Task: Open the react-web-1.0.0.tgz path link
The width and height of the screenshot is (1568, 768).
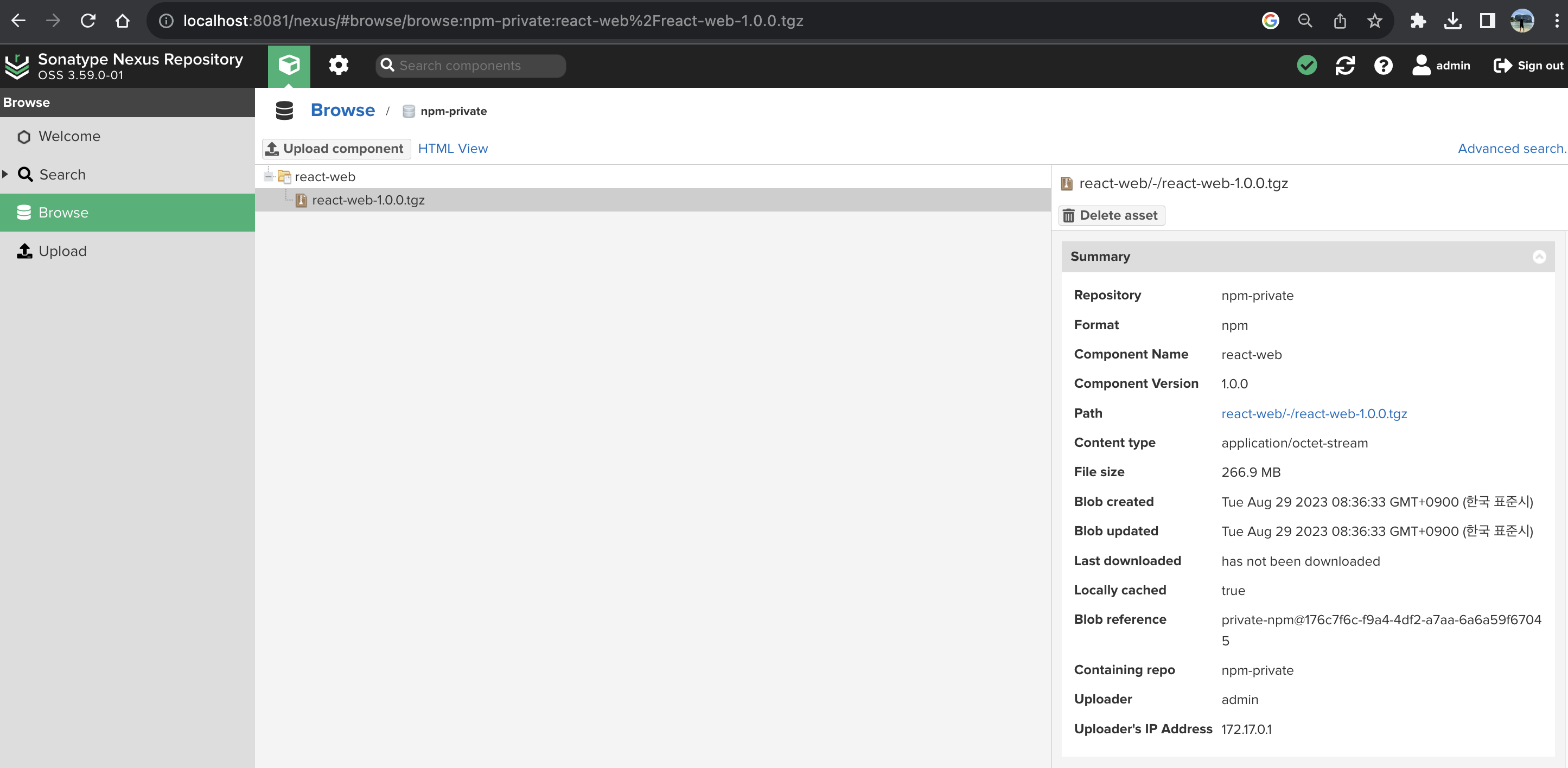Action: (x=1314, y=413)
